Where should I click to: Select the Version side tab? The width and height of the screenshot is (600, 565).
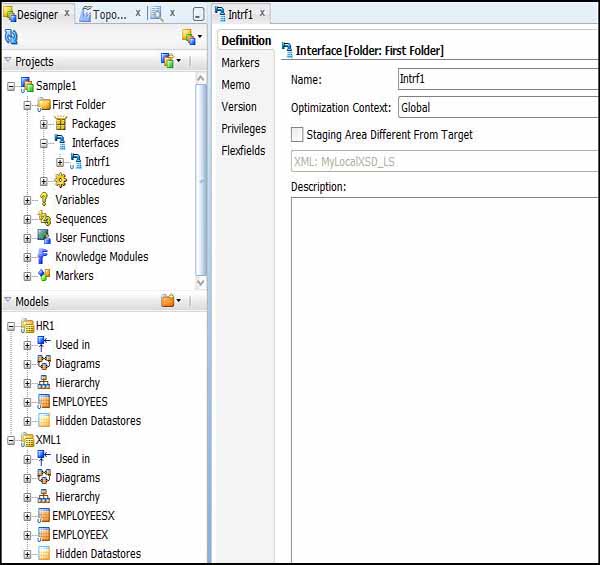click(x=239, y=106)
